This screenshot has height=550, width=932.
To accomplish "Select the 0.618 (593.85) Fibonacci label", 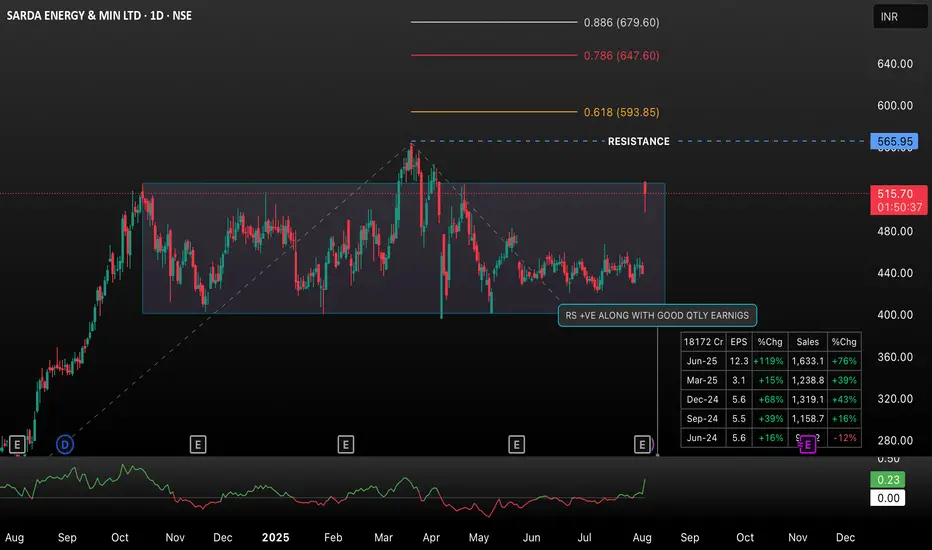I will (621, 112).
